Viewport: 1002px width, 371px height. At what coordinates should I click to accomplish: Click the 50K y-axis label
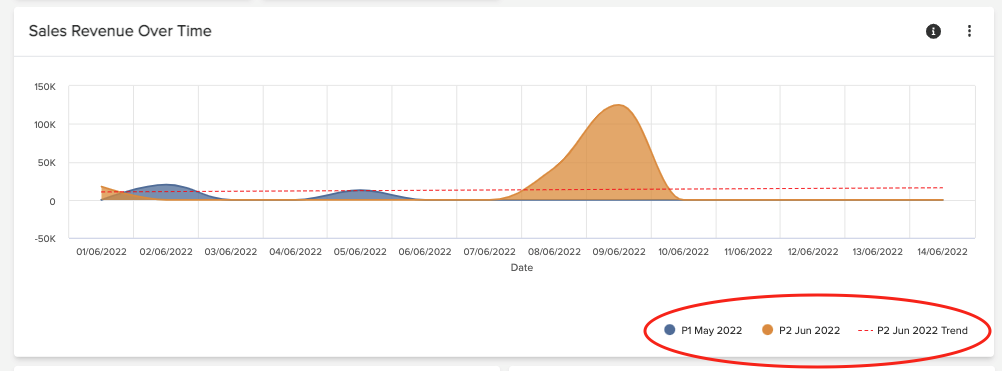(x=47, y=162)
